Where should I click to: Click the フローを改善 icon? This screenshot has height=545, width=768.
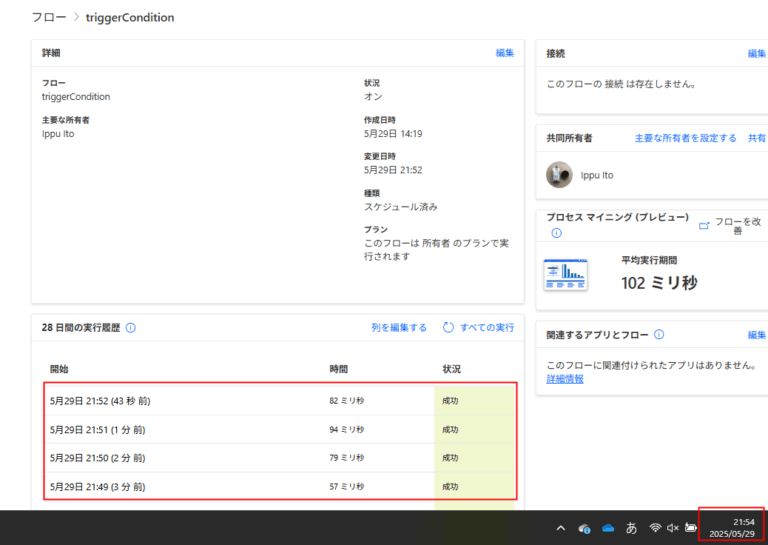704,226
